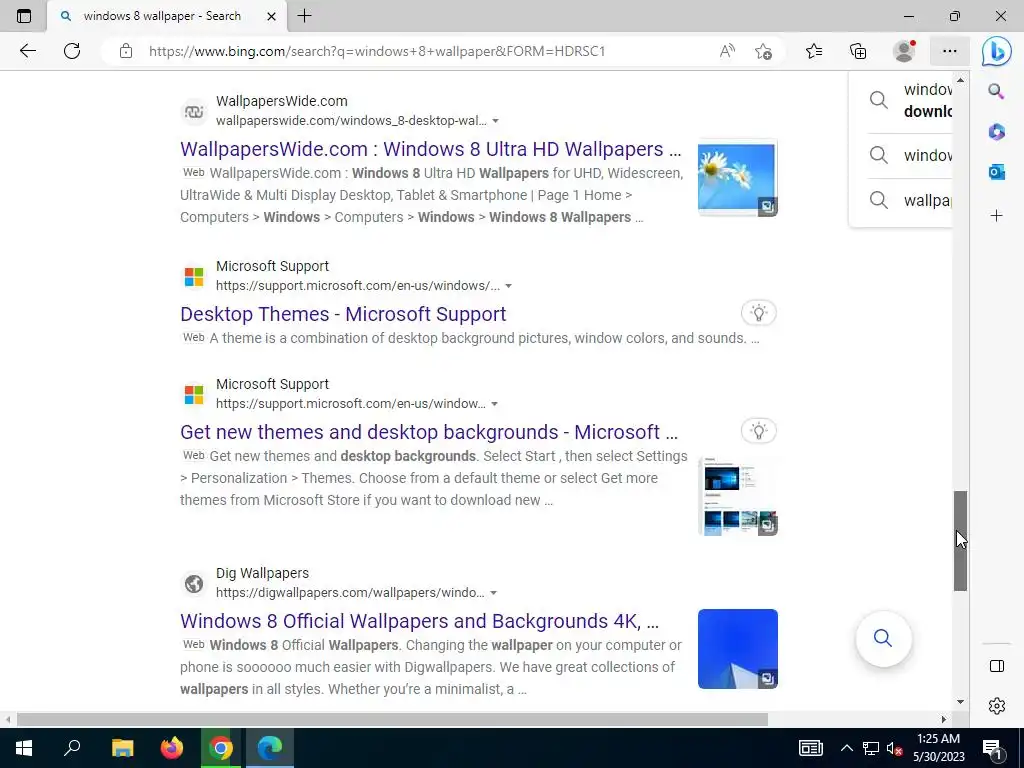Viewport: 1024px width, 768px height.
Task: Click the themes settings screenshot thumbnail
Action: (737, 496)
